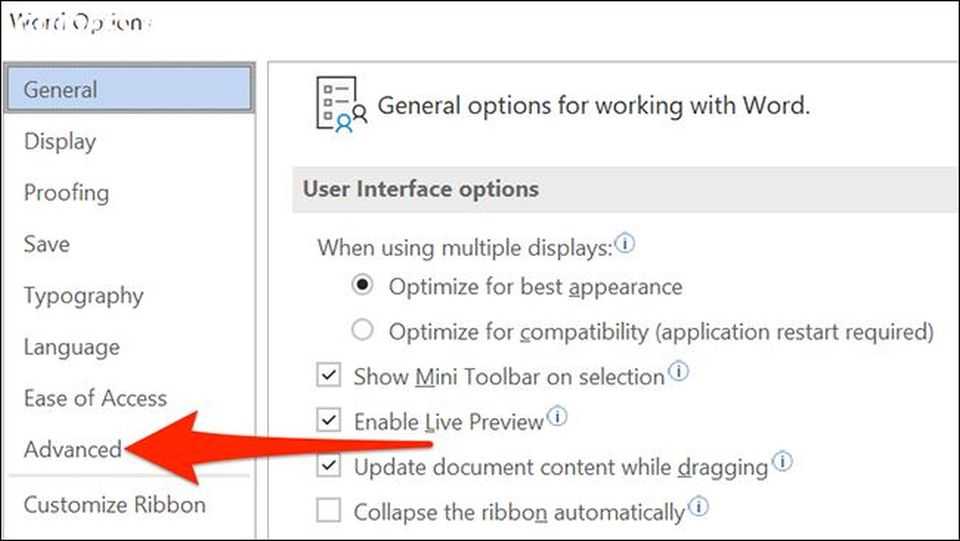Toggle Show Mini Toolbar on selection checkbox
The width and height of the screenshot is (960, 541).
point(329,376)
